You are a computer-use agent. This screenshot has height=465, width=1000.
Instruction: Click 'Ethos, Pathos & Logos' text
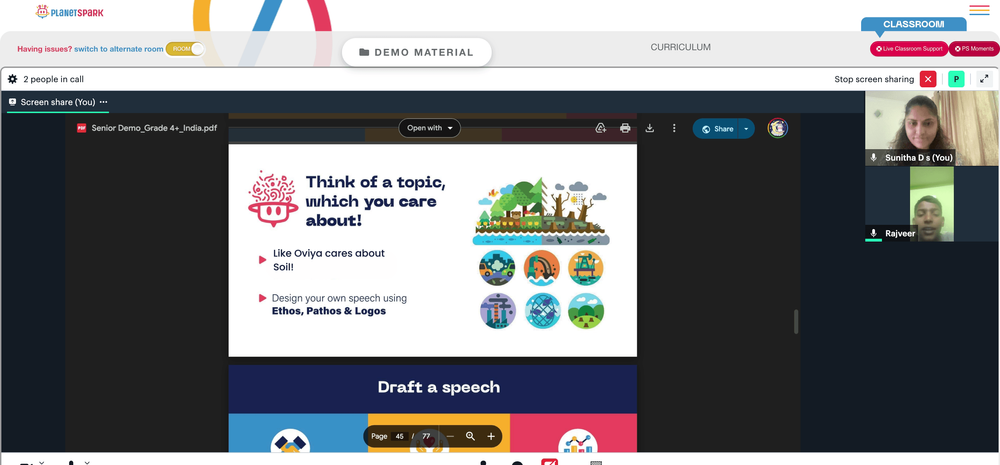(x=329, y=311)
